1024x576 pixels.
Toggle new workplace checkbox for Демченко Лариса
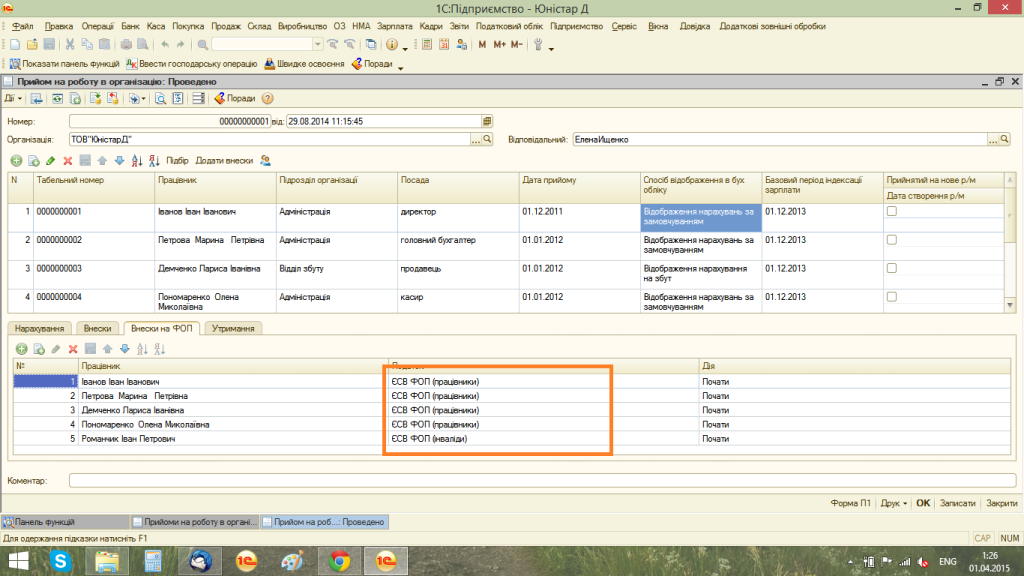(x=892, y=268)
